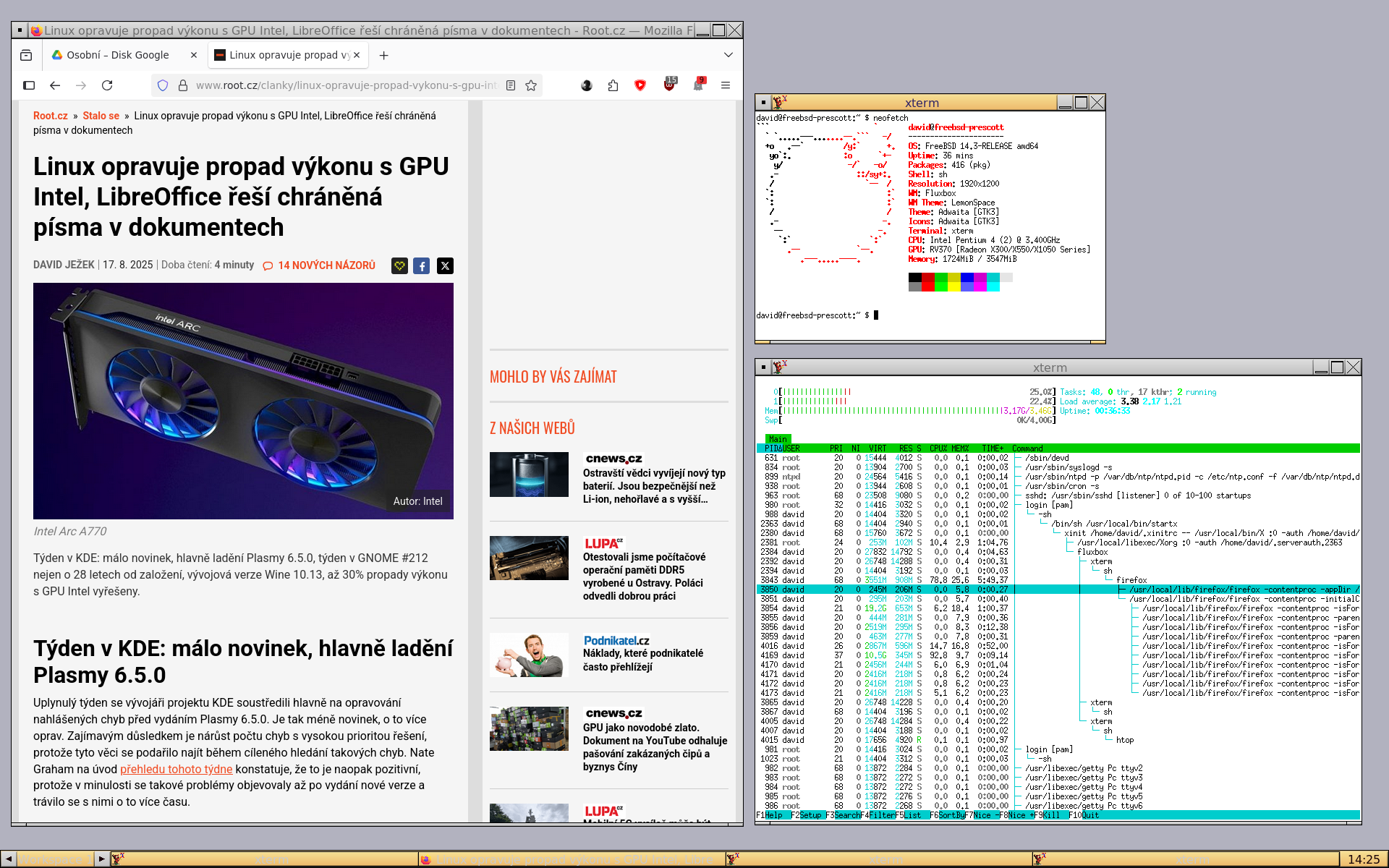Switch workspace with the right arrow
The width and height of the screenshot is (1389, 868).
(101, 859)
